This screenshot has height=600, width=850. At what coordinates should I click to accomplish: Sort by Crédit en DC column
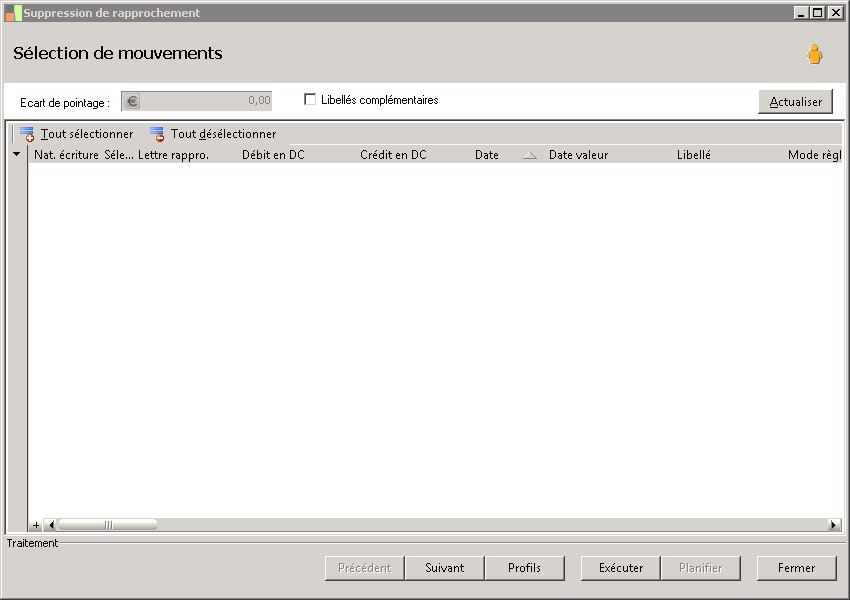coord(393,155)
